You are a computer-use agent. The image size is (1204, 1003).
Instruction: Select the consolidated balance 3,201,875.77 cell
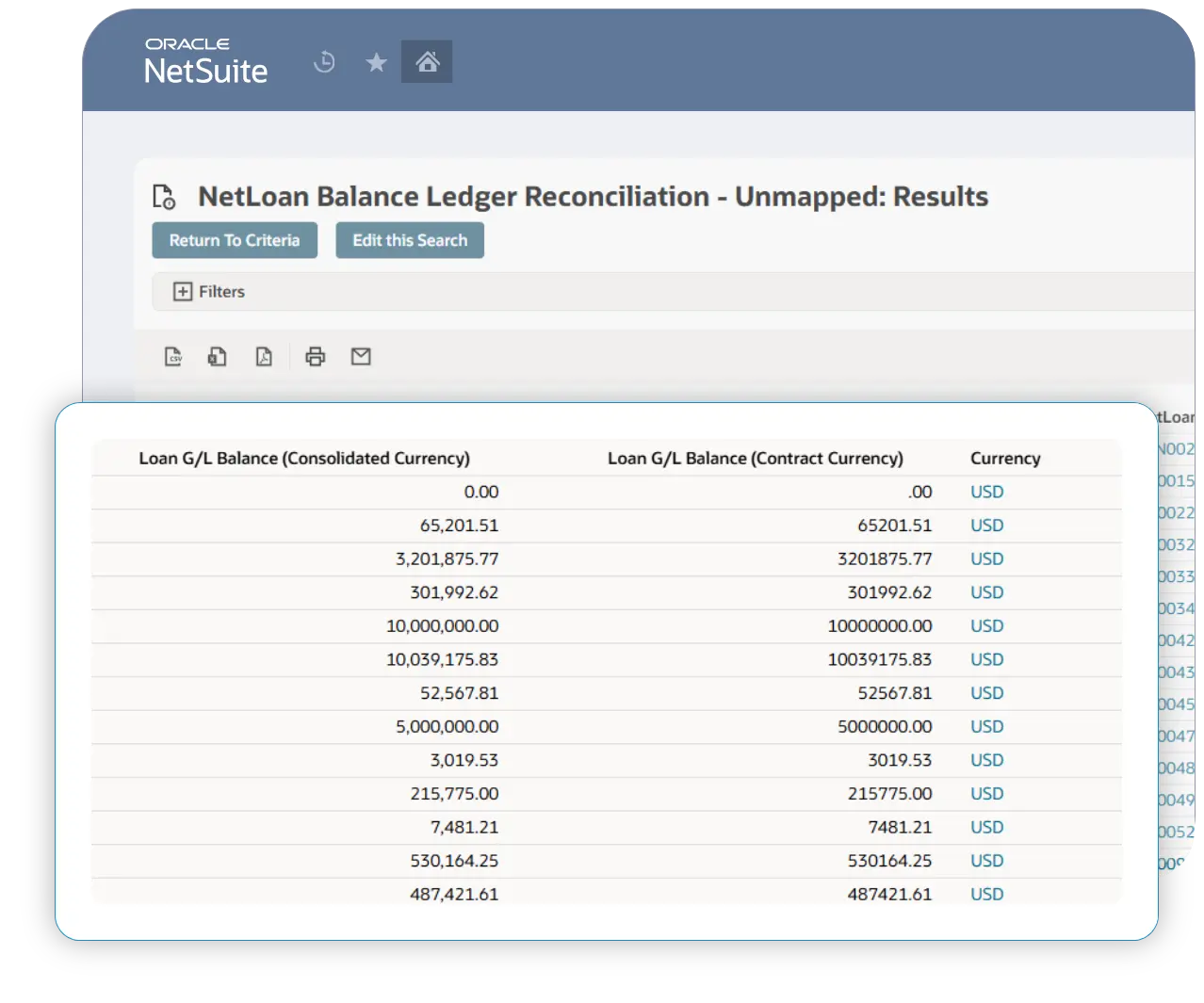pos(447,558)
